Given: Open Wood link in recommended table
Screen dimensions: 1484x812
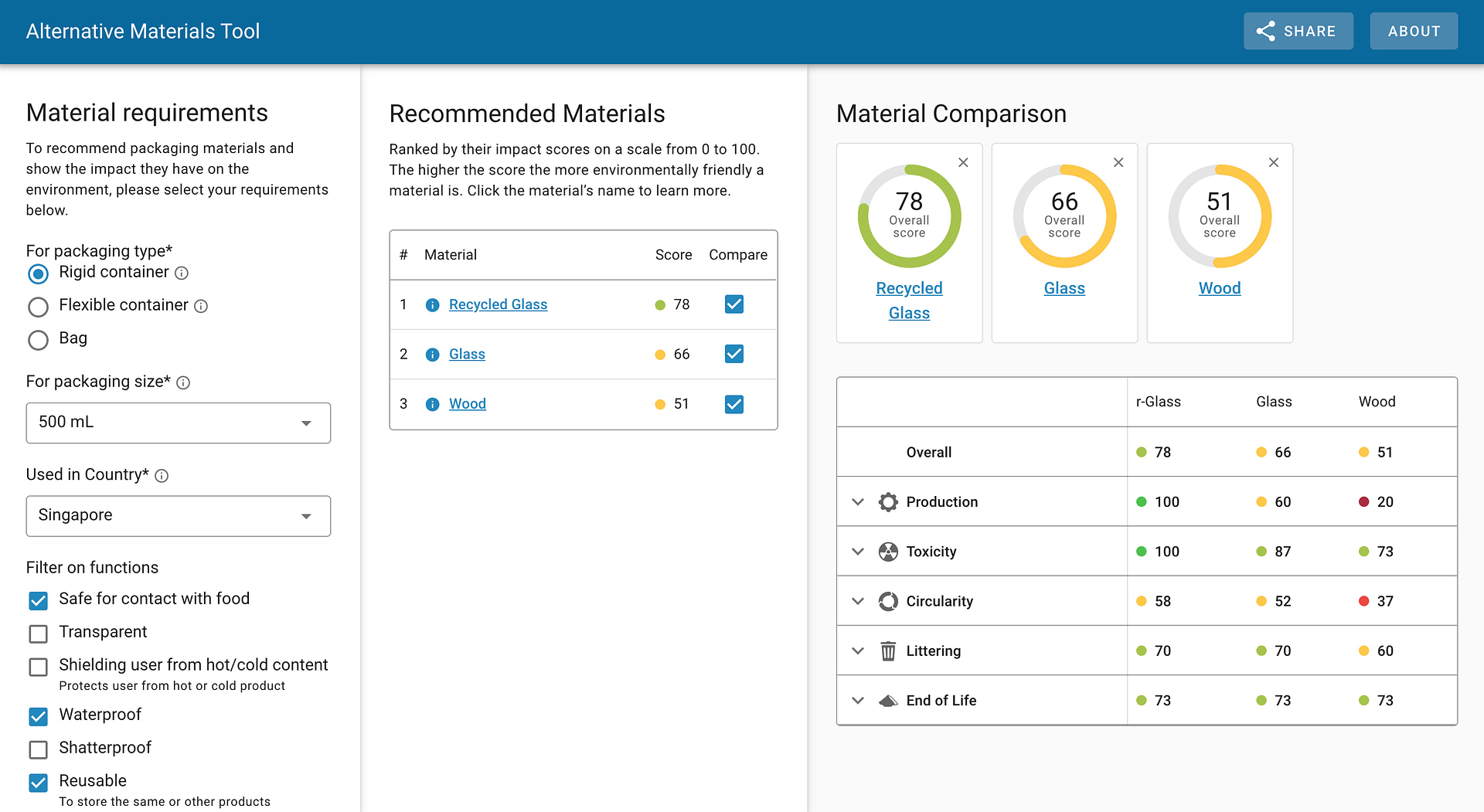Looking at the screenshot, I should 468,403.
